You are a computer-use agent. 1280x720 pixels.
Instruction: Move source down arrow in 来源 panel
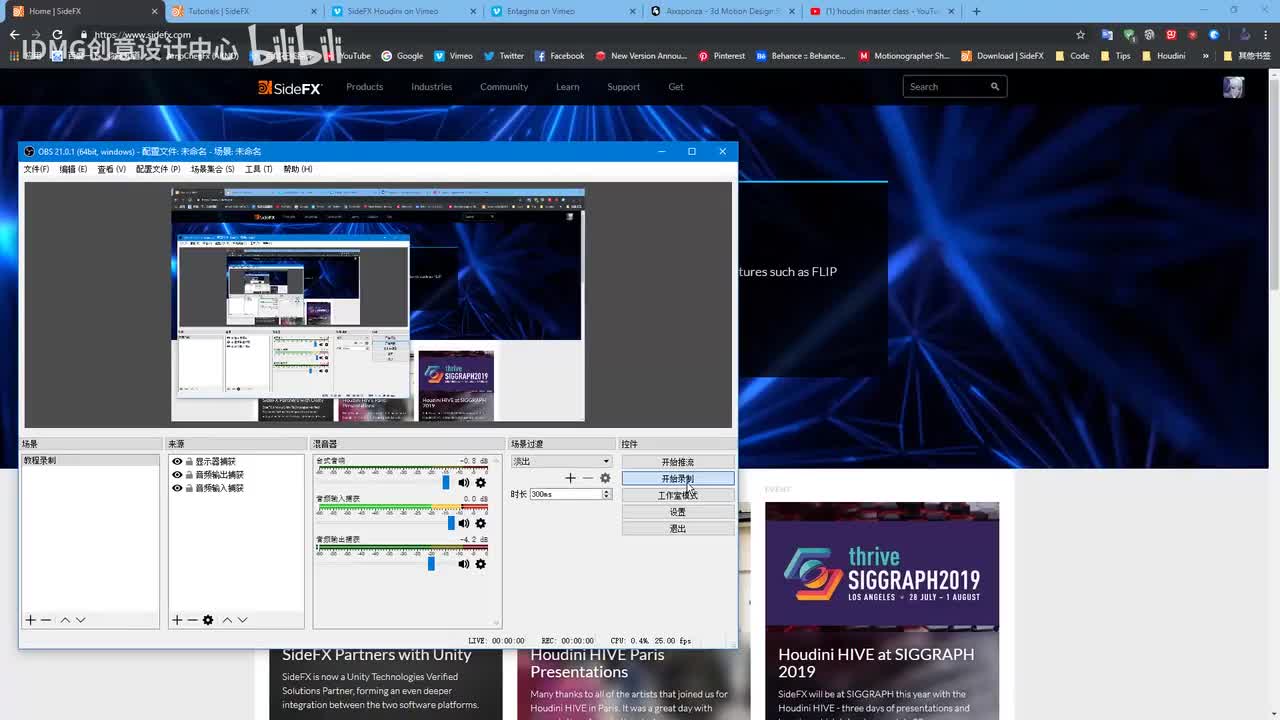tap(242, 620)
